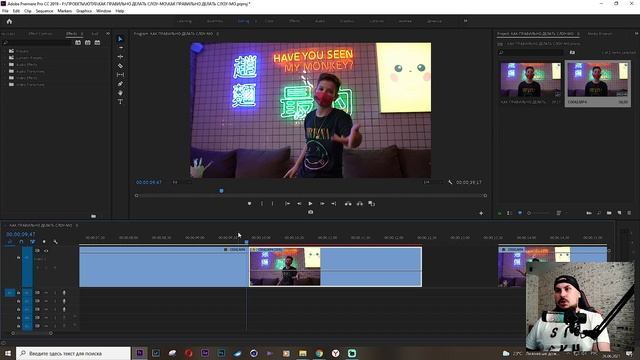The image size is (640, 360).
Task: Select the Track Select Forward tool
Action: (120, 48)
